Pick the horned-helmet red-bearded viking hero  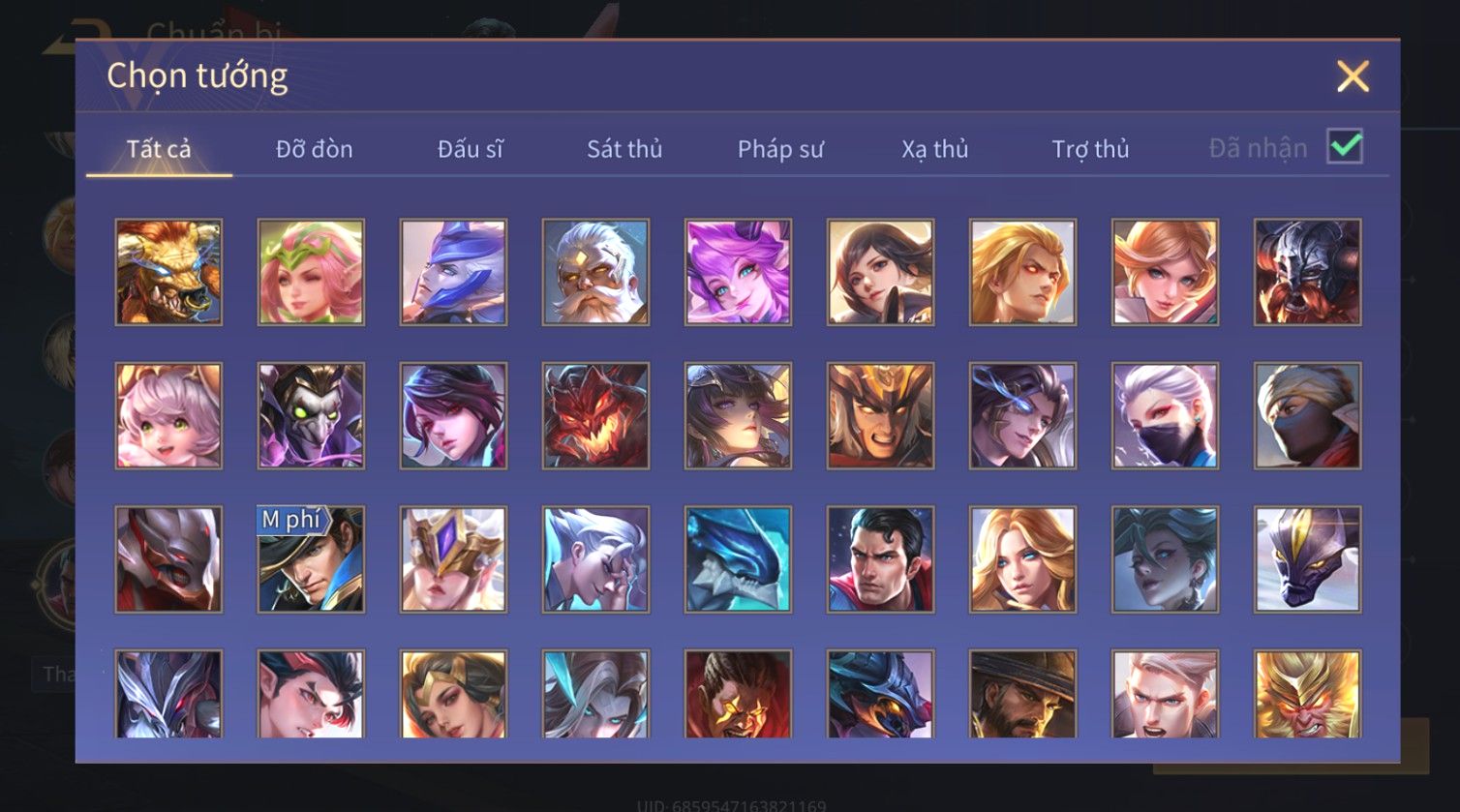click(1307, 272)
